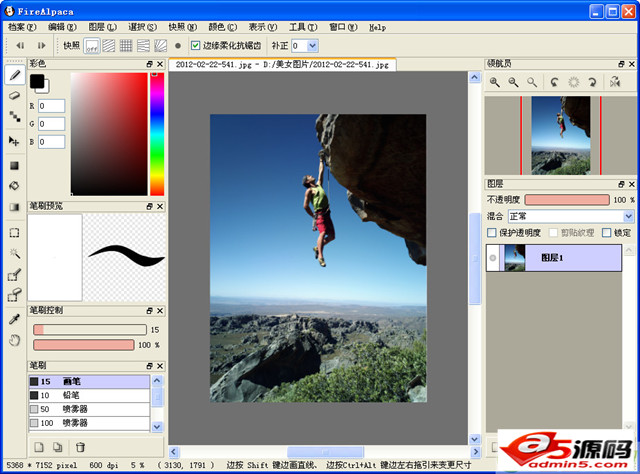Delete brush with the trash icon
640x474 pixels.
[80, 447]
